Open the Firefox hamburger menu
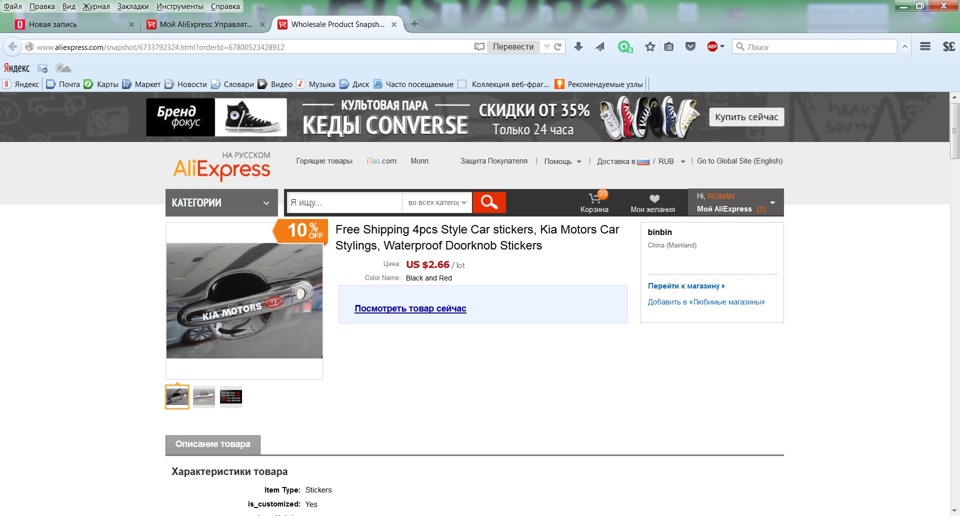 (925, 47)
